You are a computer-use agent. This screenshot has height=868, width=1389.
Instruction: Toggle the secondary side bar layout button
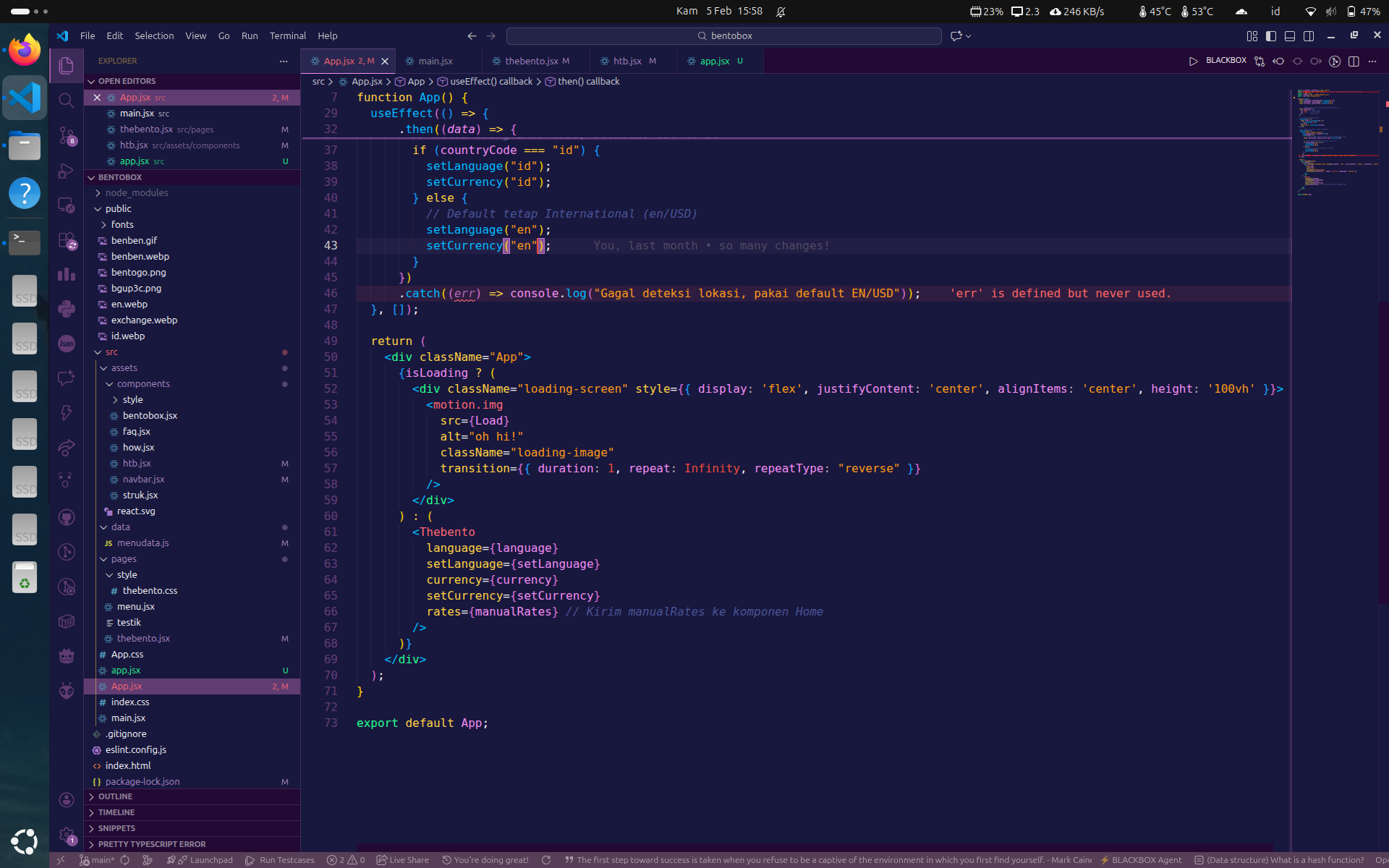coord(1309,36)
